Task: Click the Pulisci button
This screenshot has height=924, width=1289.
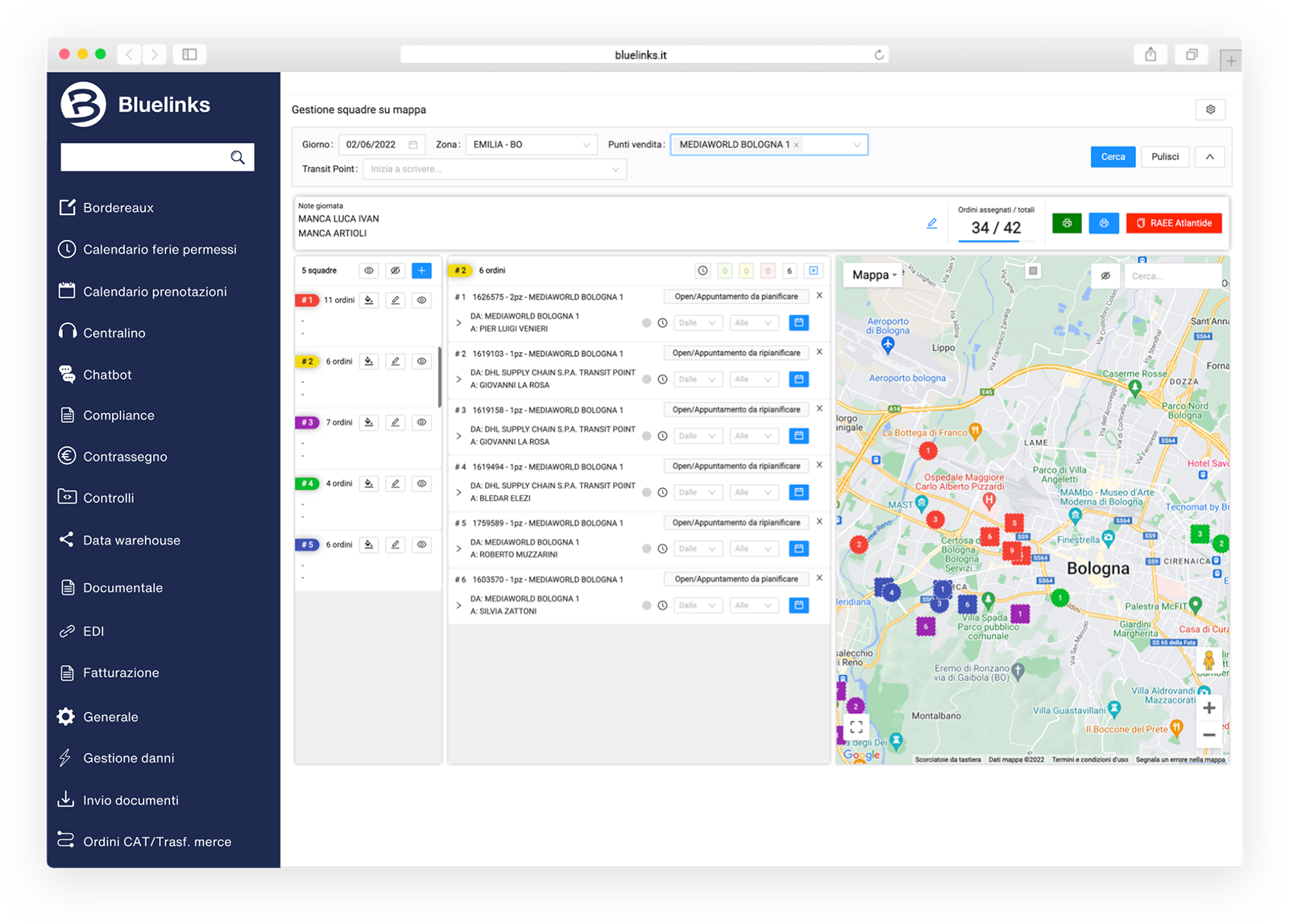Action: click(1164, 157)
